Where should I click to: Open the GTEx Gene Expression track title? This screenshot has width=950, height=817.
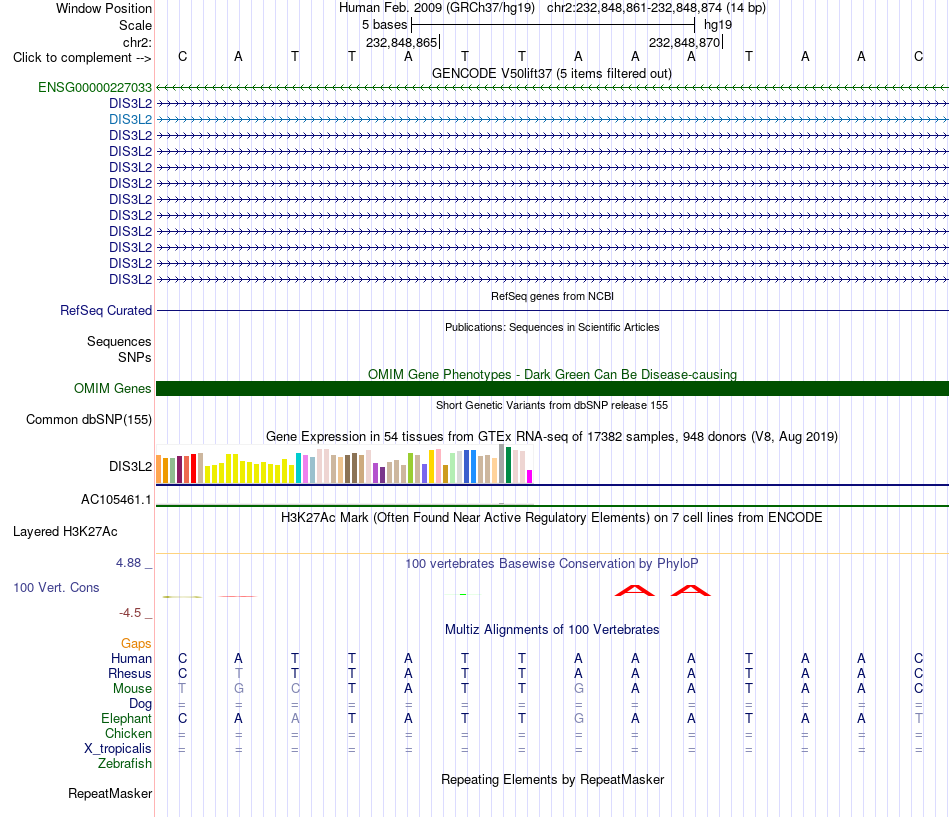point(552,436)
